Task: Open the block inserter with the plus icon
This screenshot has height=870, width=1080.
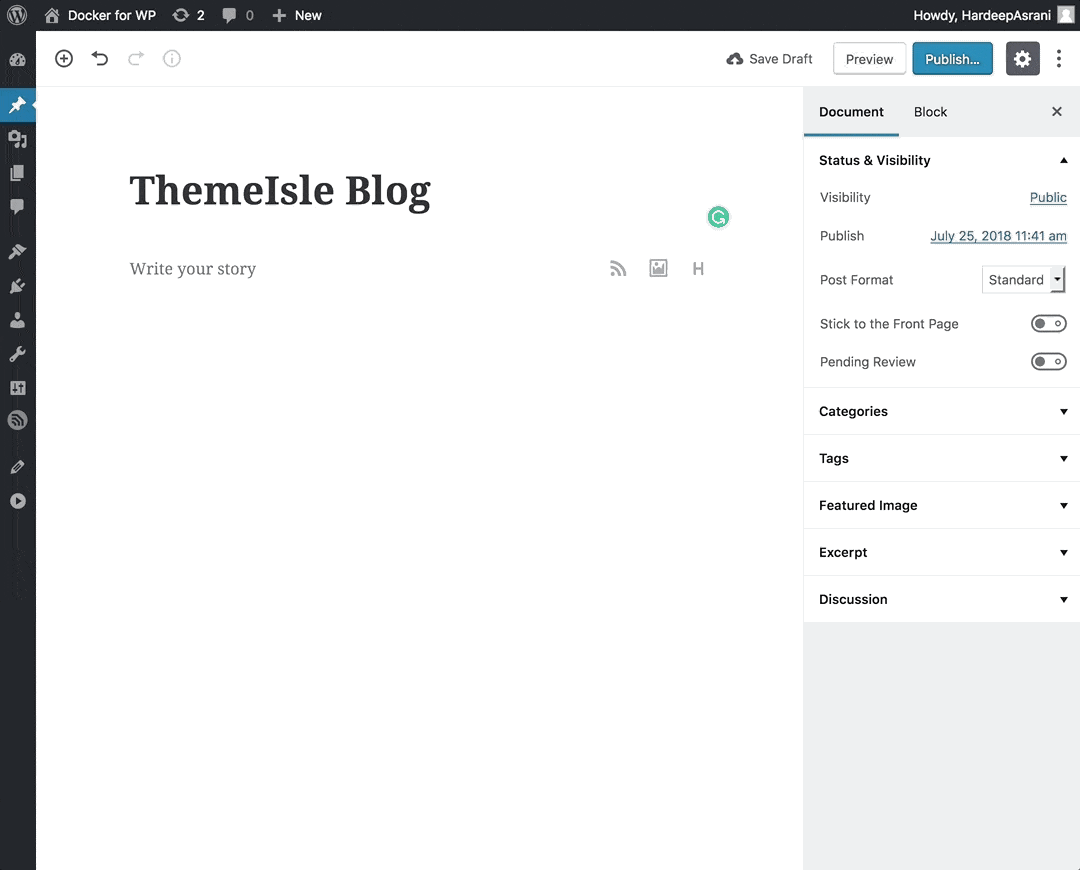Action: point(64,58)
